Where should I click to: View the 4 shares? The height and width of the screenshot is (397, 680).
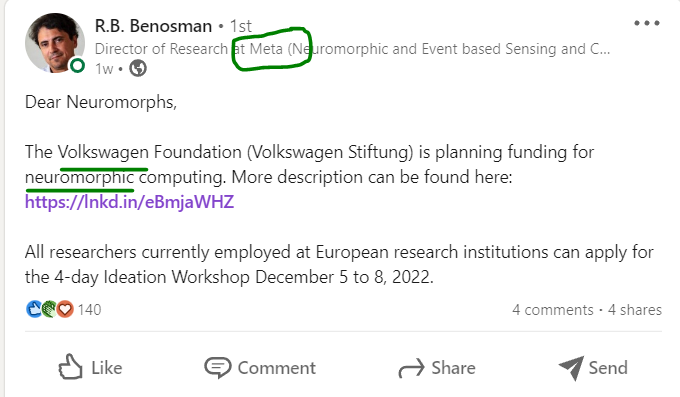click(635, 310)
